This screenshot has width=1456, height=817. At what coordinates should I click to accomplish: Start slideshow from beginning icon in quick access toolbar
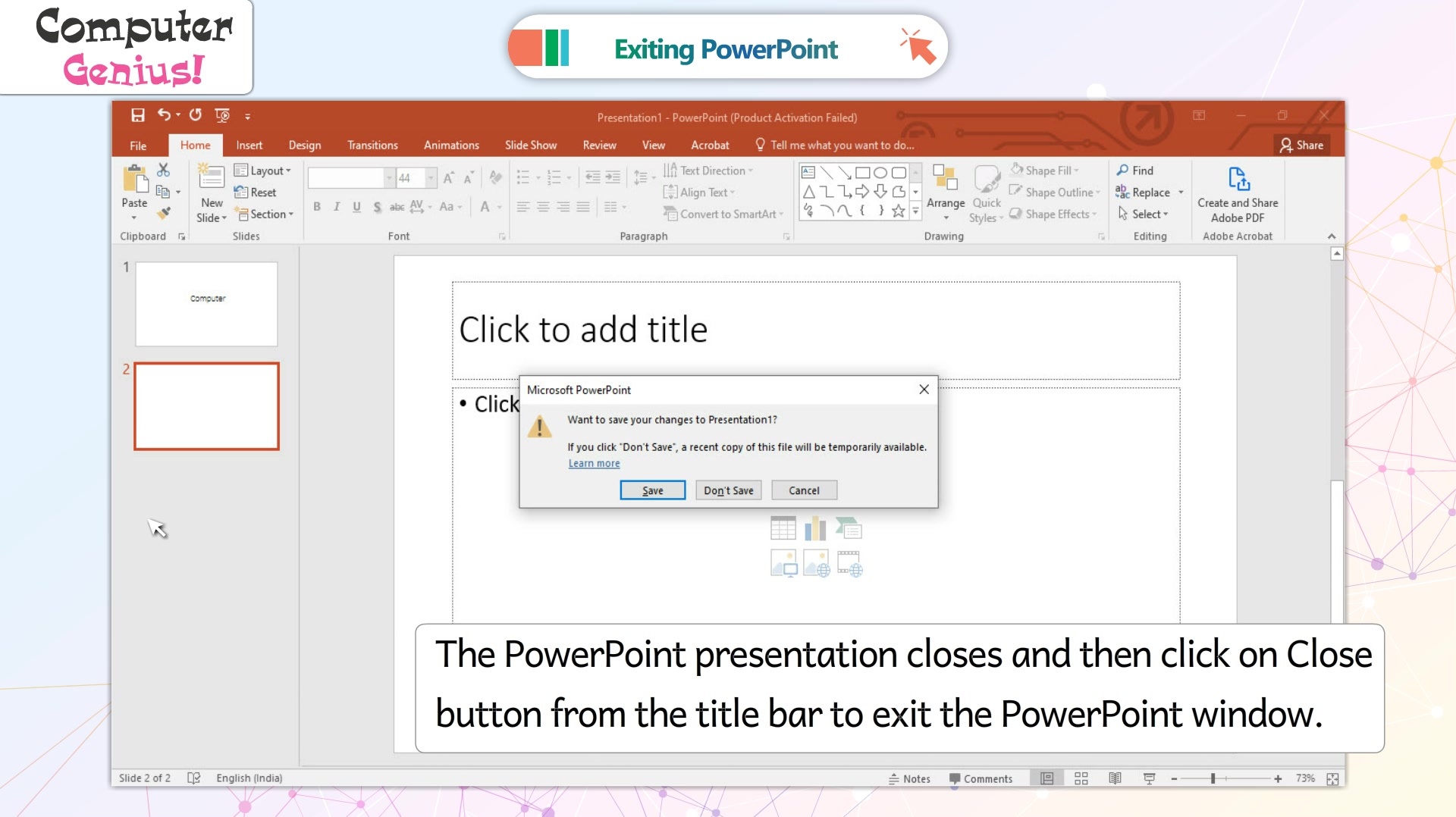coord(222,115)
